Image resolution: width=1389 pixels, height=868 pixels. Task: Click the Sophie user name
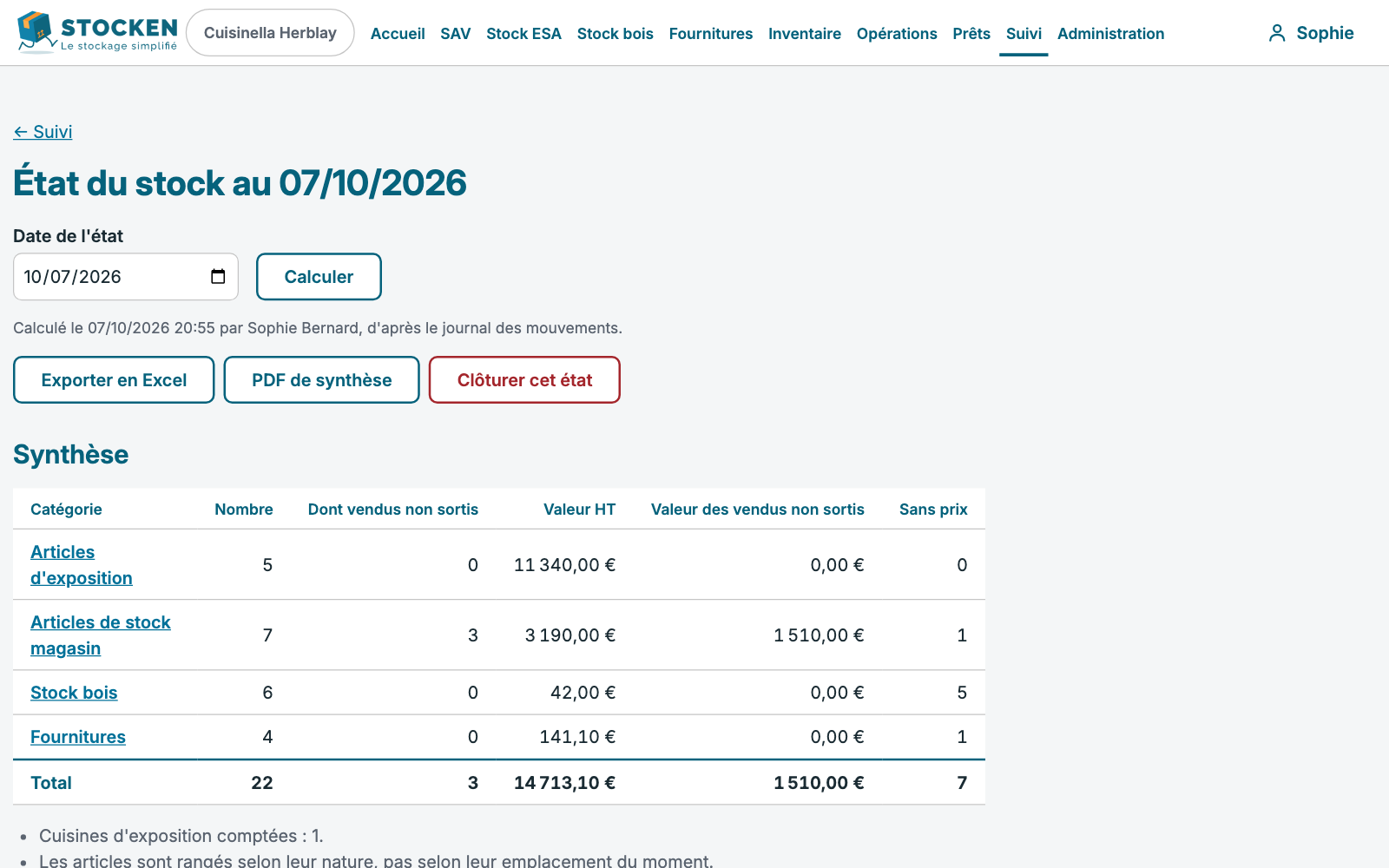click(1325, 33)
